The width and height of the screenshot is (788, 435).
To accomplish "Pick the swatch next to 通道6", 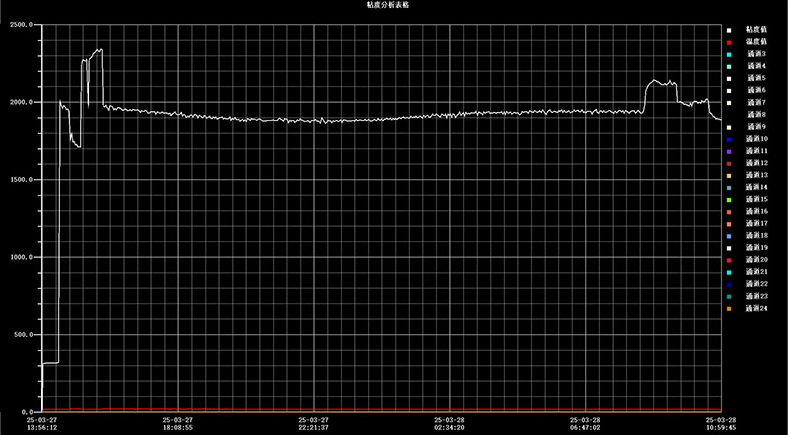I will pyautogui.click(x=729, y=91).
